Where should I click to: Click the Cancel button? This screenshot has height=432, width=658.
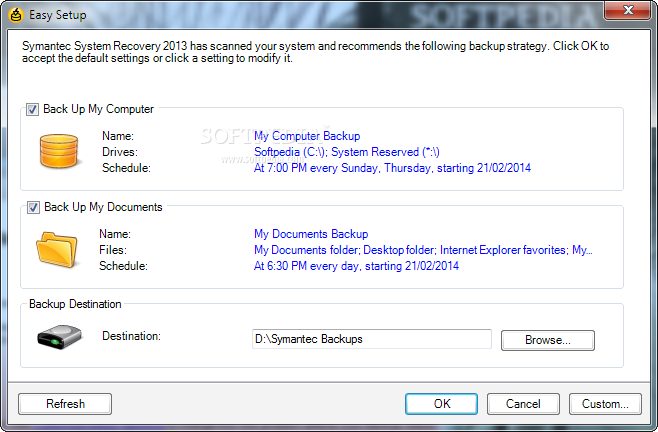coord(523,404)
